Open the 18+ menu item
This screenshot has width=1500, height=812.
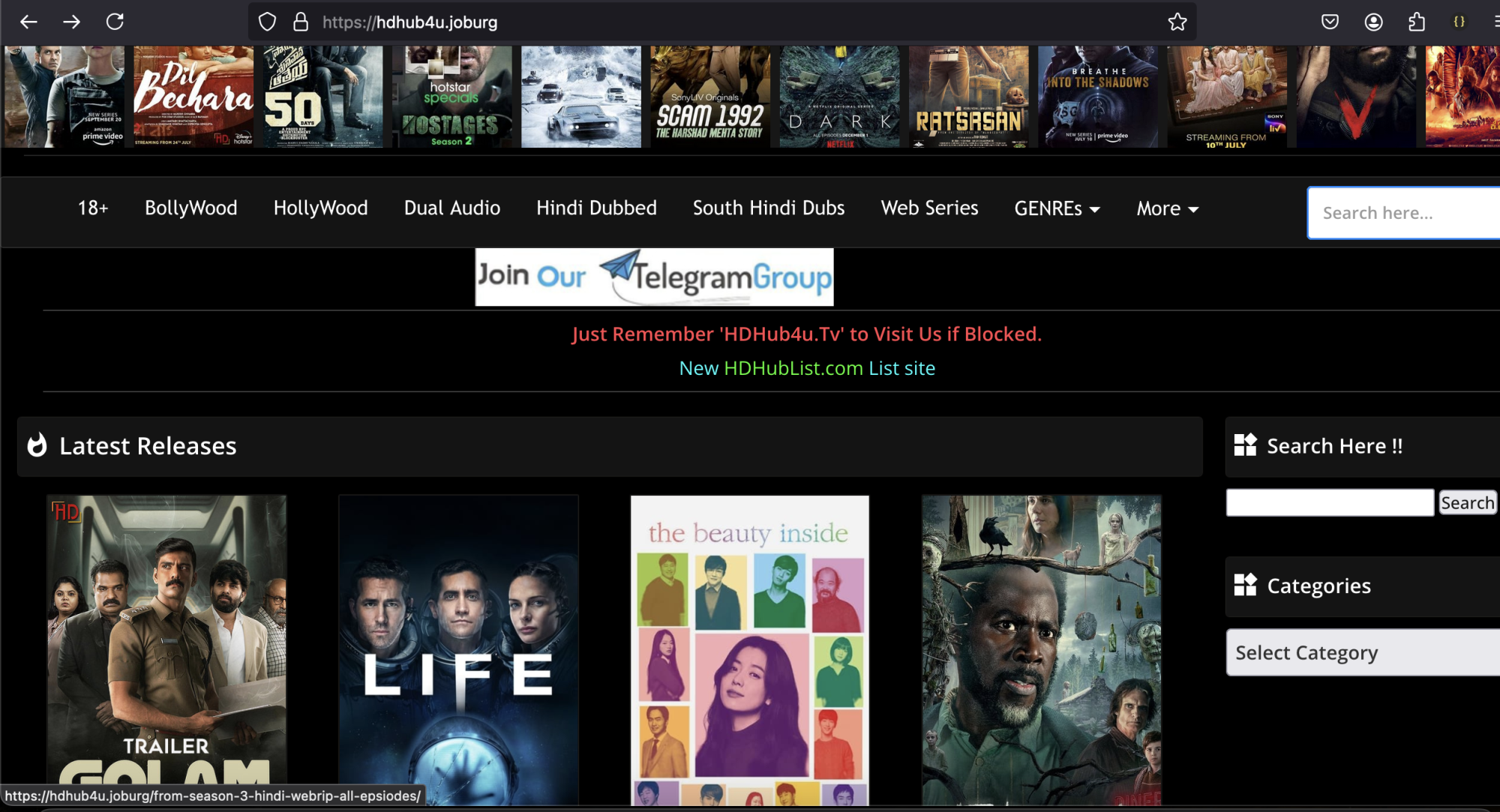(93, 208)
